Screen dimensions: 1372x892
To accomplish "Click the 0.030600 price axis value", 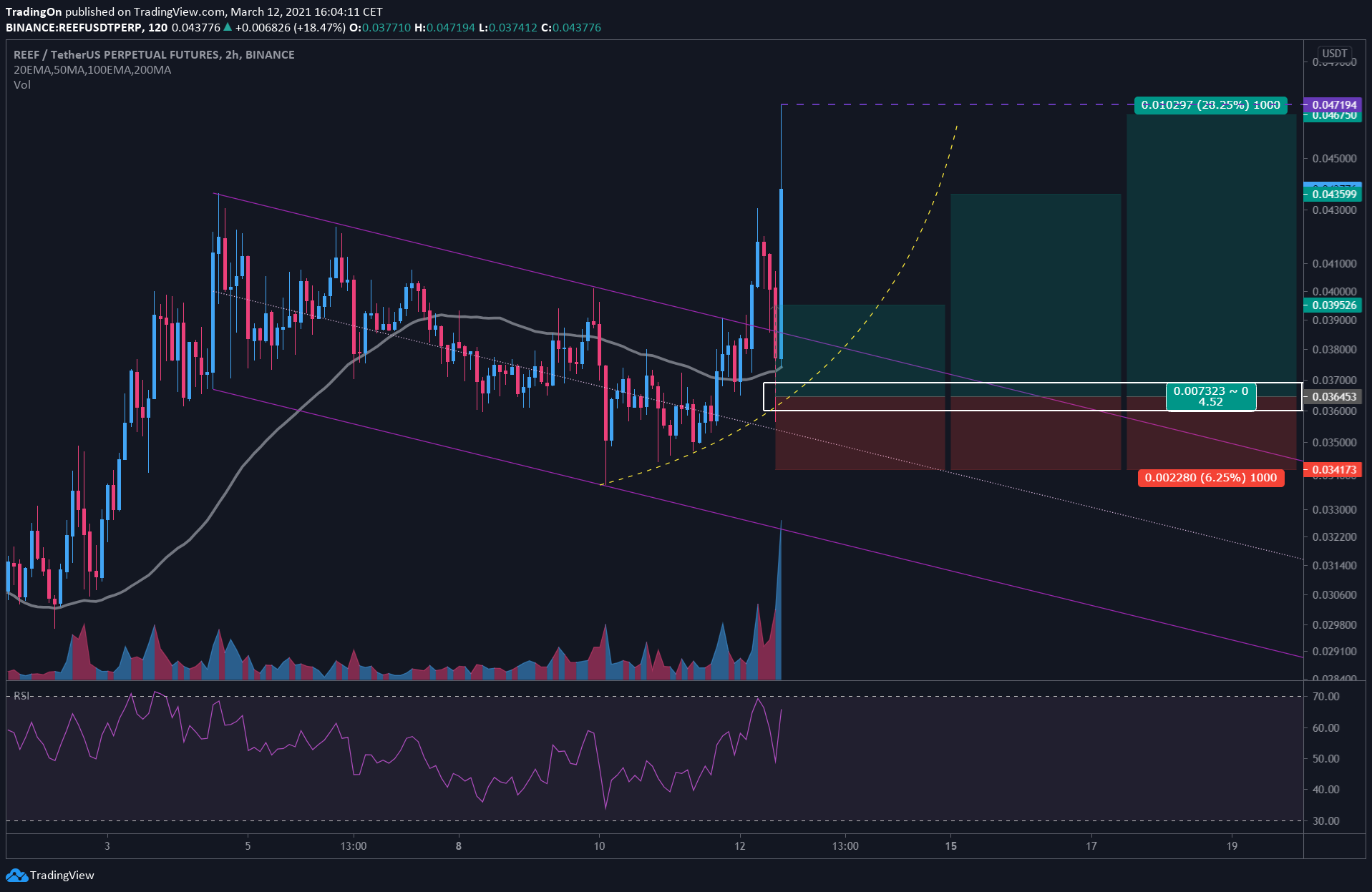I will (x=1334, y=594).
